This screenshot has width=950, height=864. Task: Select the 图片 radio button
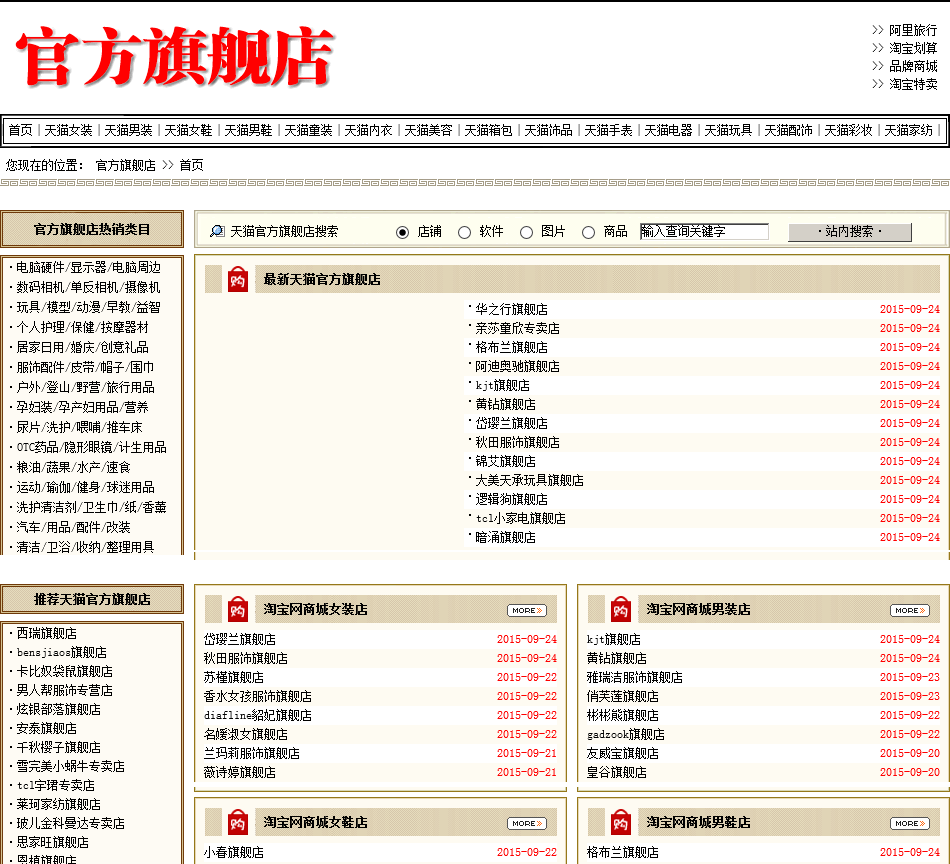tap(526, 232)
